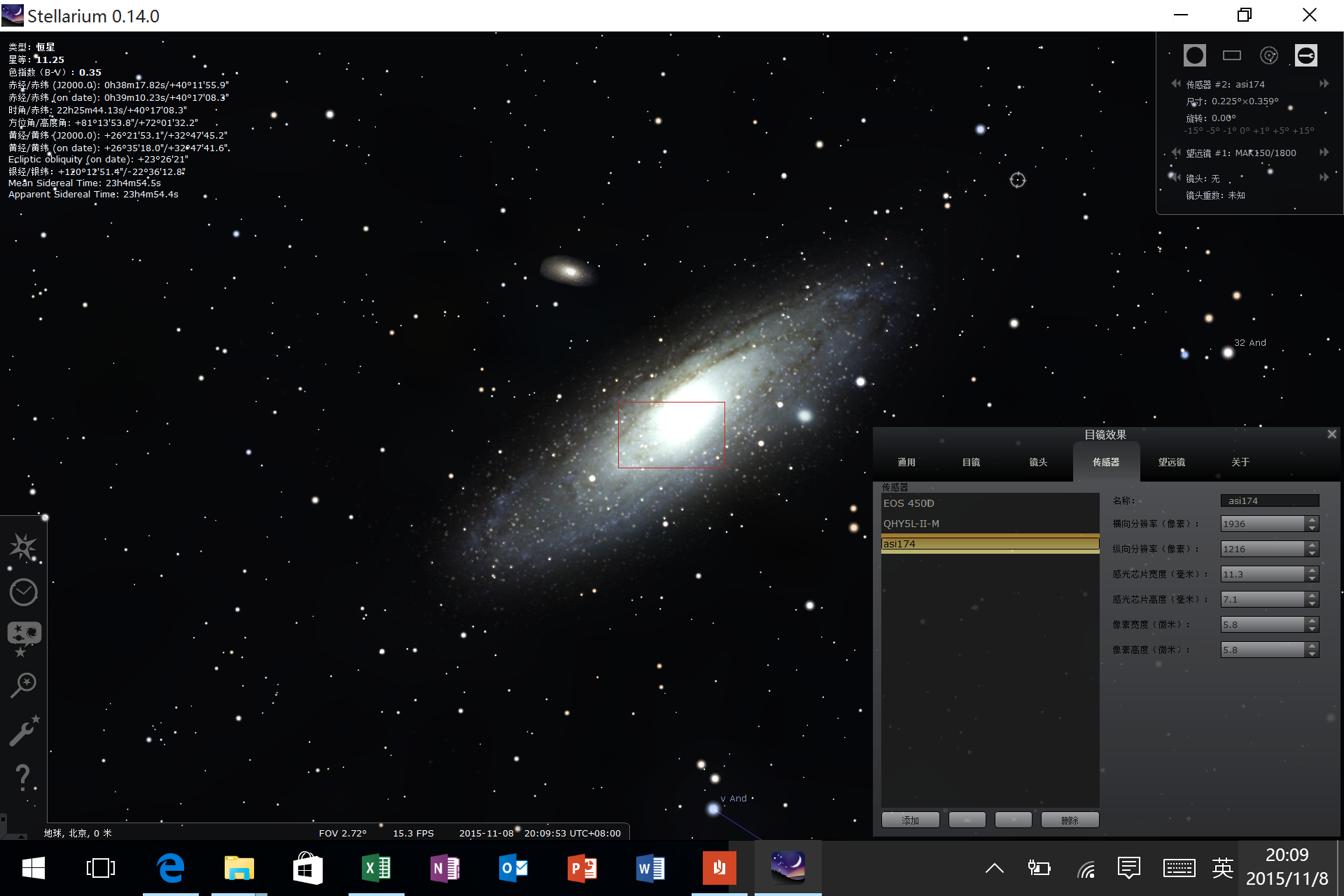Switch to the 目镜 tab
The width and height of the screenshot is (1344, 896).
pyautogui.click(x=971, y=462)
